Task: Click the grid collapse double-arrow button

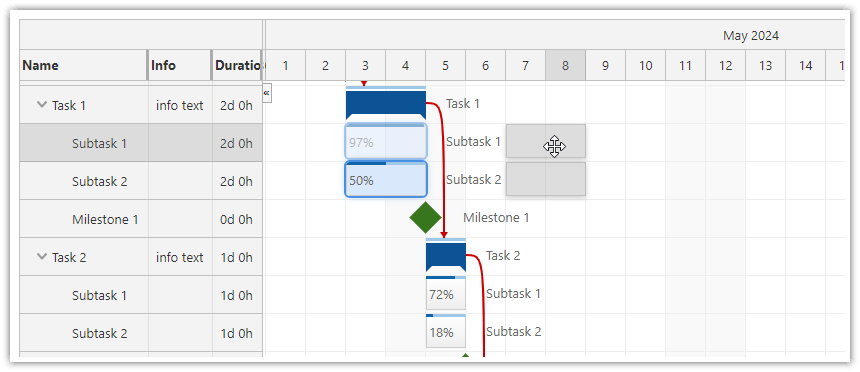Action: pyautogui.click(x=267, y=93)
